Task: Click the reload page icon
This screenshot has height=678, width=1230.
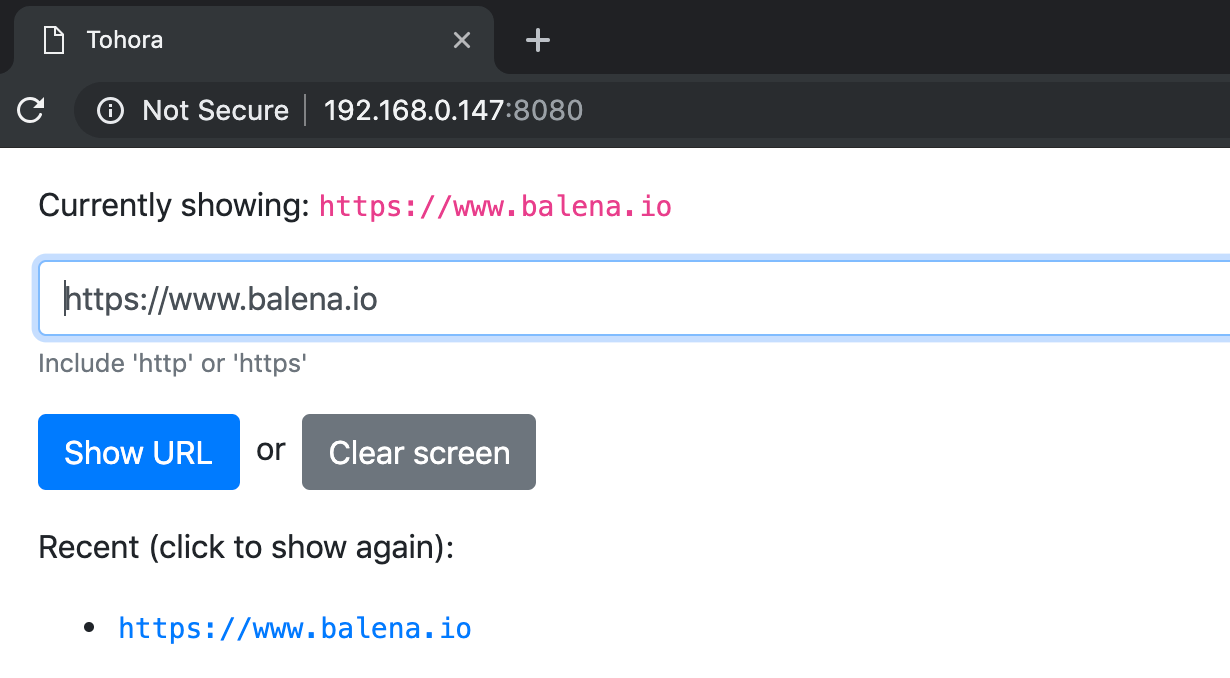Action: click(31, 110)
